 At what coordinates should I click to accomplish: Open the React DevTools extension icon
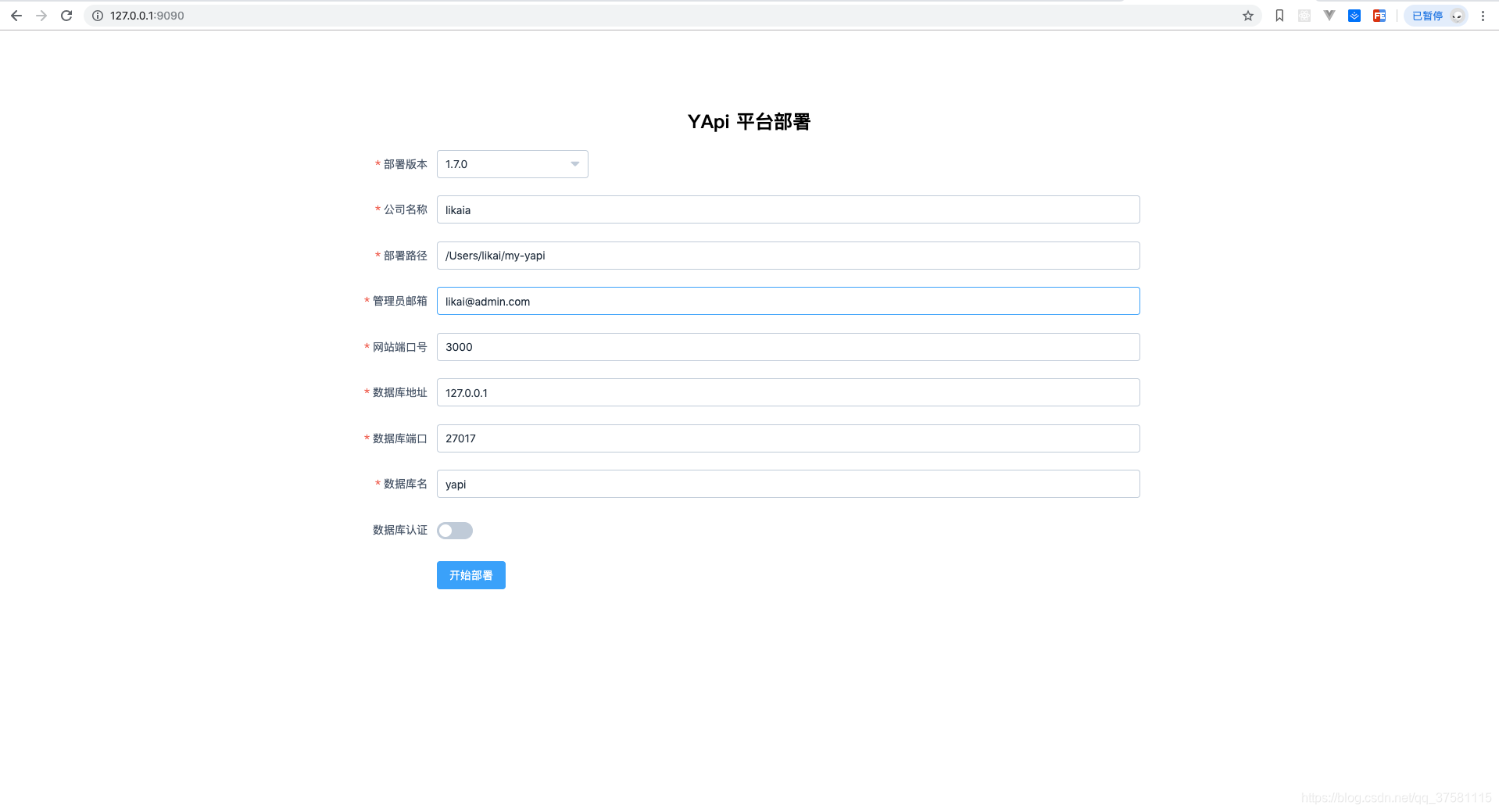pos(1304,16)
